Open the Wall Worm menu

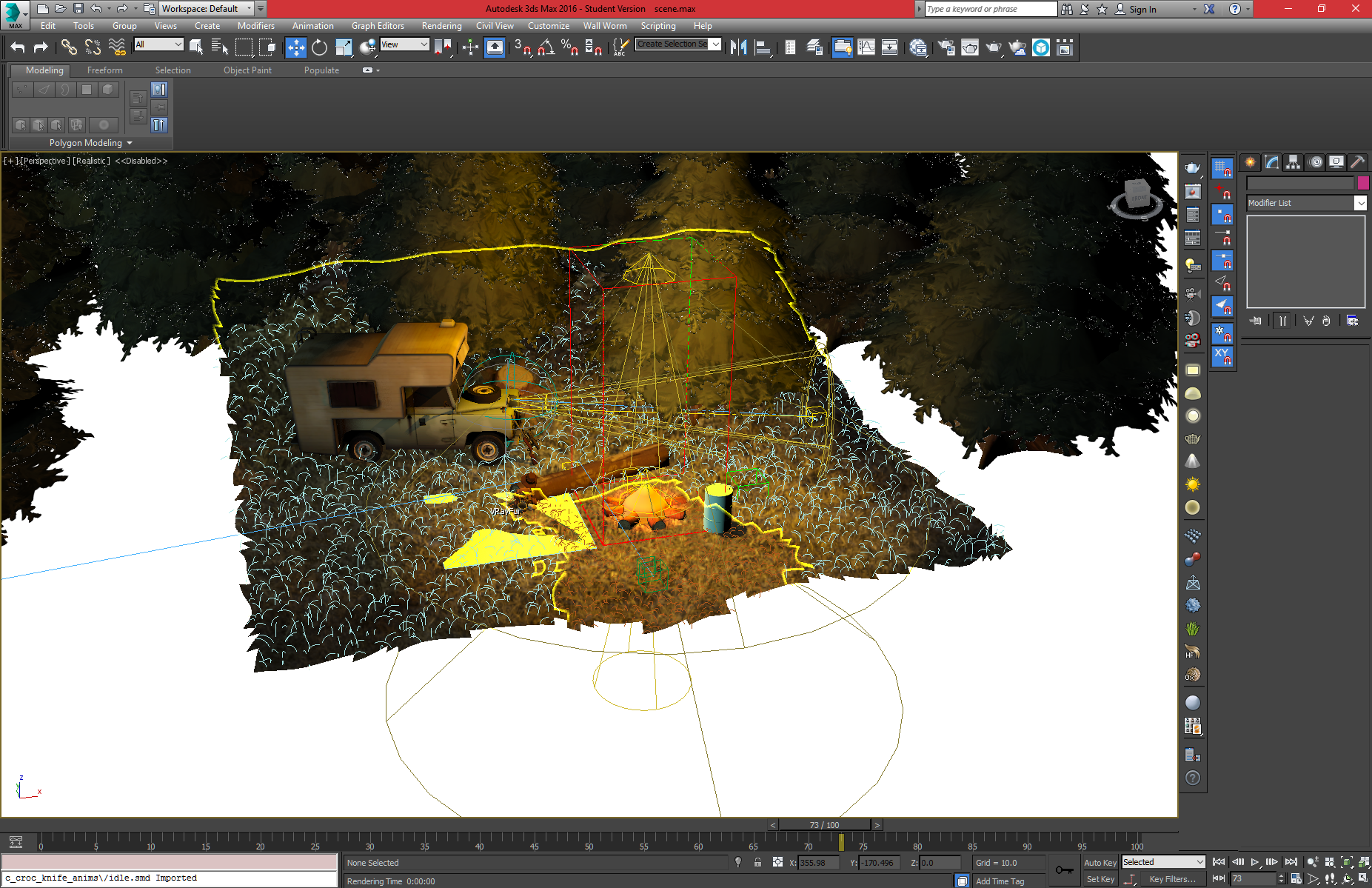(x=605, y=26)
